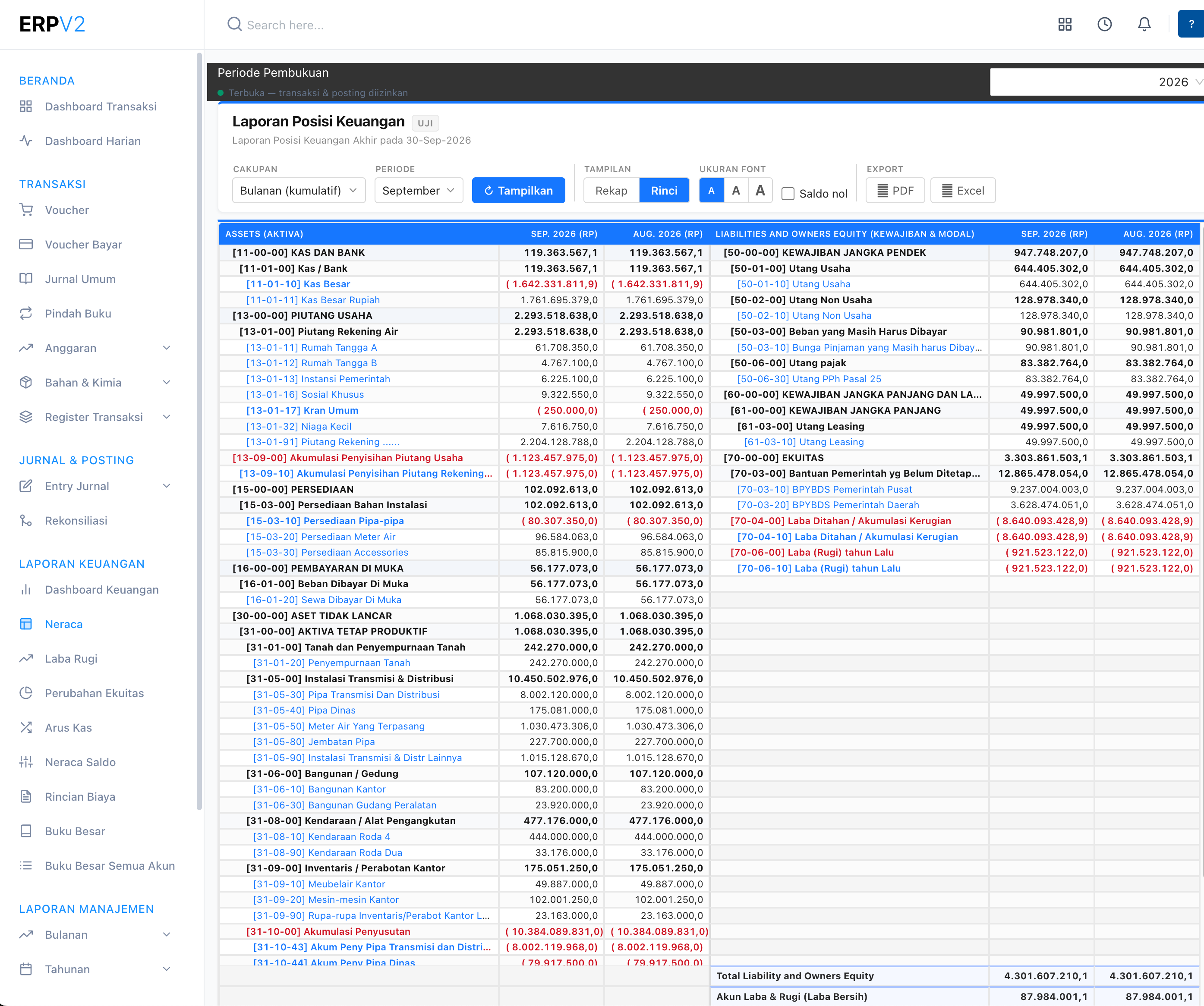Click the Rekonsiliasi branch icon
Viewport: 1204px width, 1006px height.
click(x=26, y=521)
